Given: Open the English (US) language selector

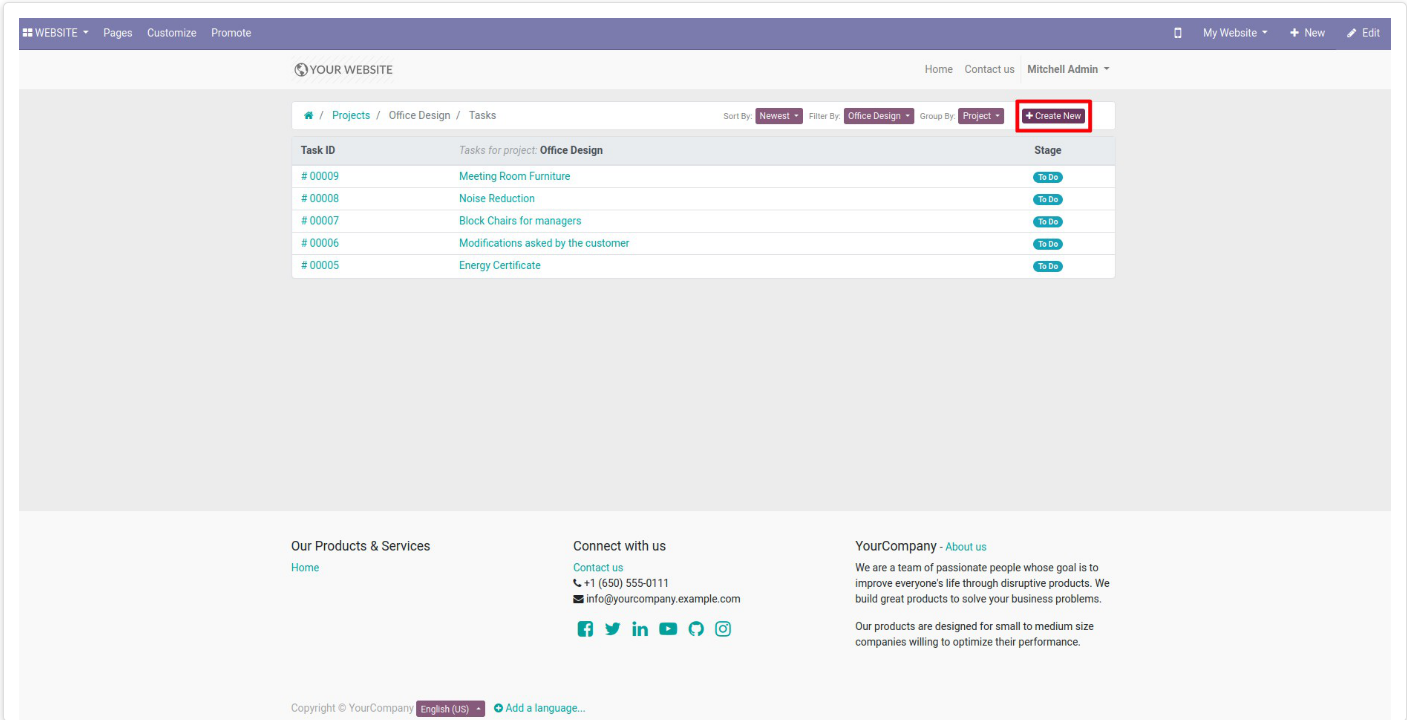Looking at the screenshot, I should [x=450, y=709].
